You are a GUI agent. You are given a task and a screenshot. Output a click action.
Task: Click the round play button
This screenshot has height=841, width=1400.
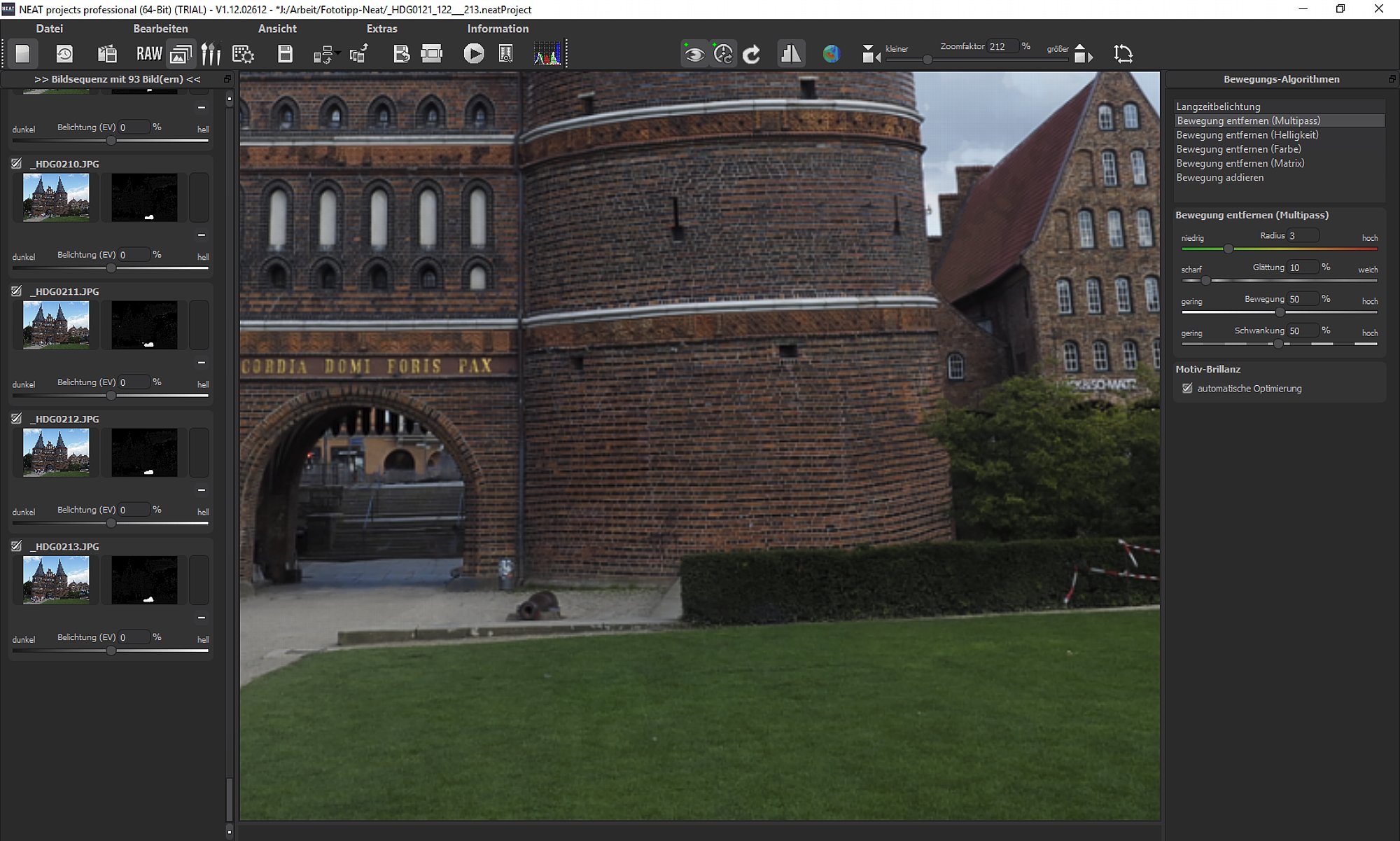474,54
